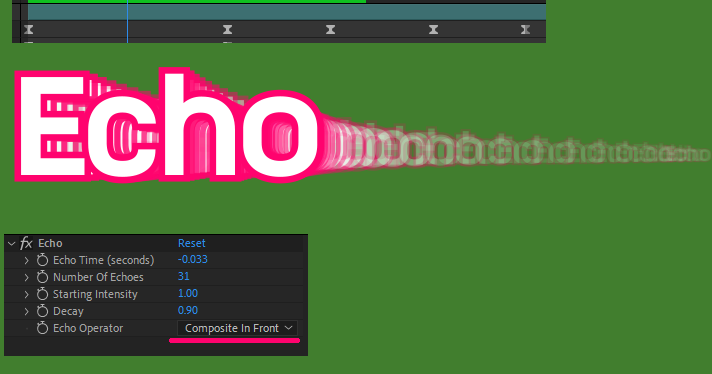Collapse the Echo effect group
The height and width of the screenshot is (374, 712).
pyautogui.click(x=11, y=244)
